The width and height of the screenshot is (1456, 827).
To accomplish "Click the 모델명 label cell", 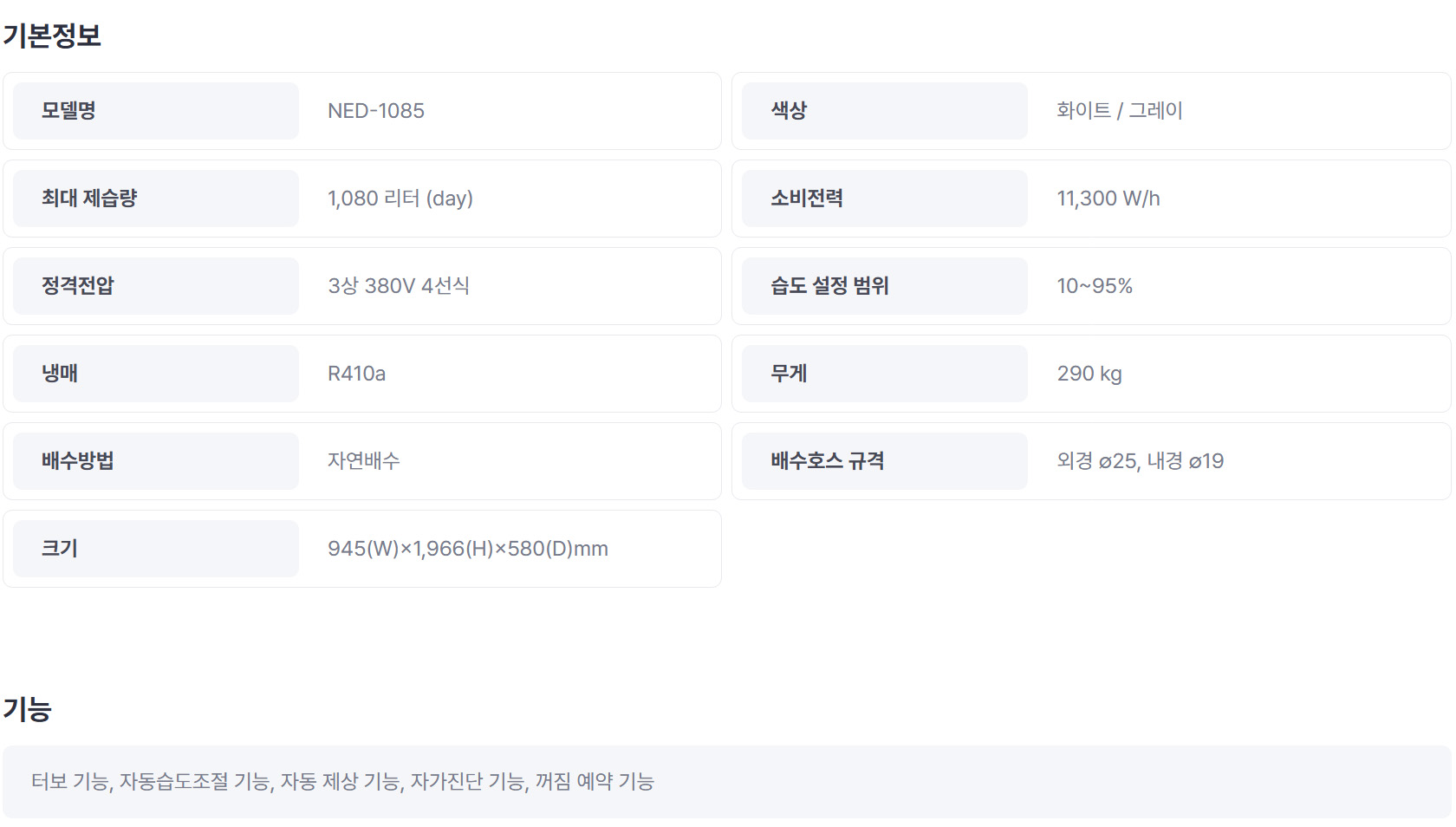I will click(x=156, y=111).
